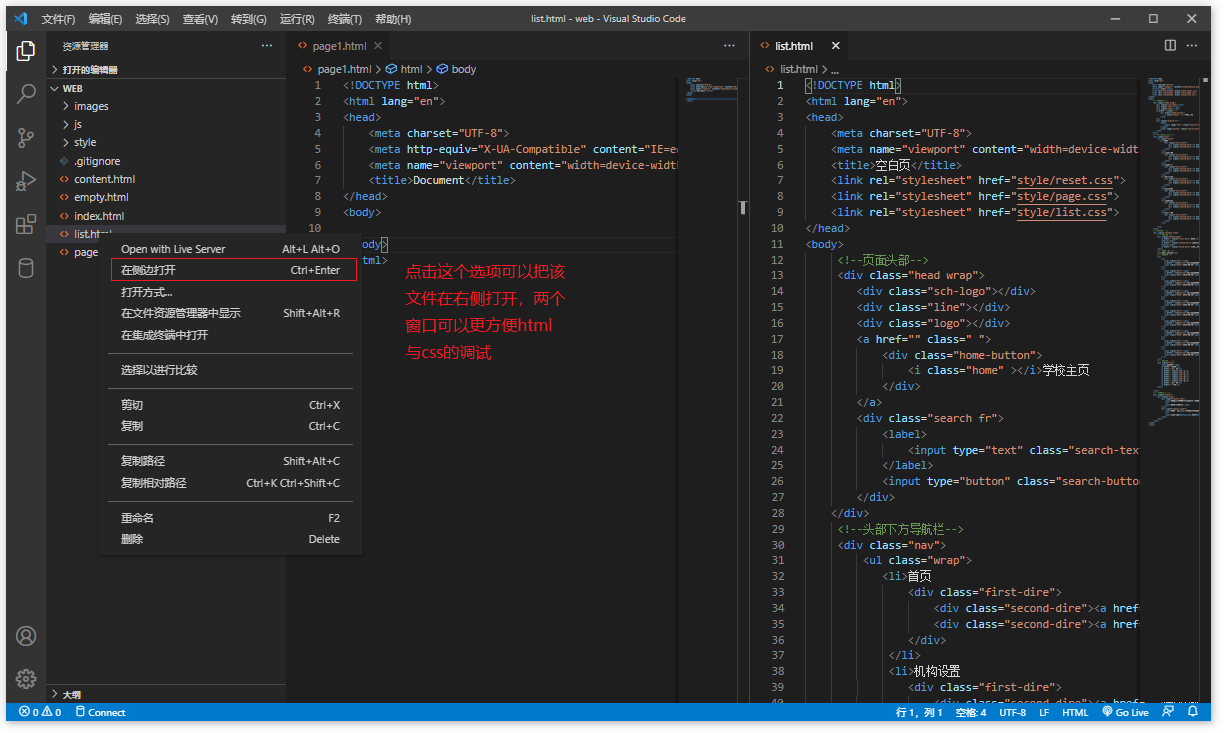Viewport: 1224px width, 733px height.
Task: Open the Explorer view in activity bar
Action: click(x=26, y=50)
